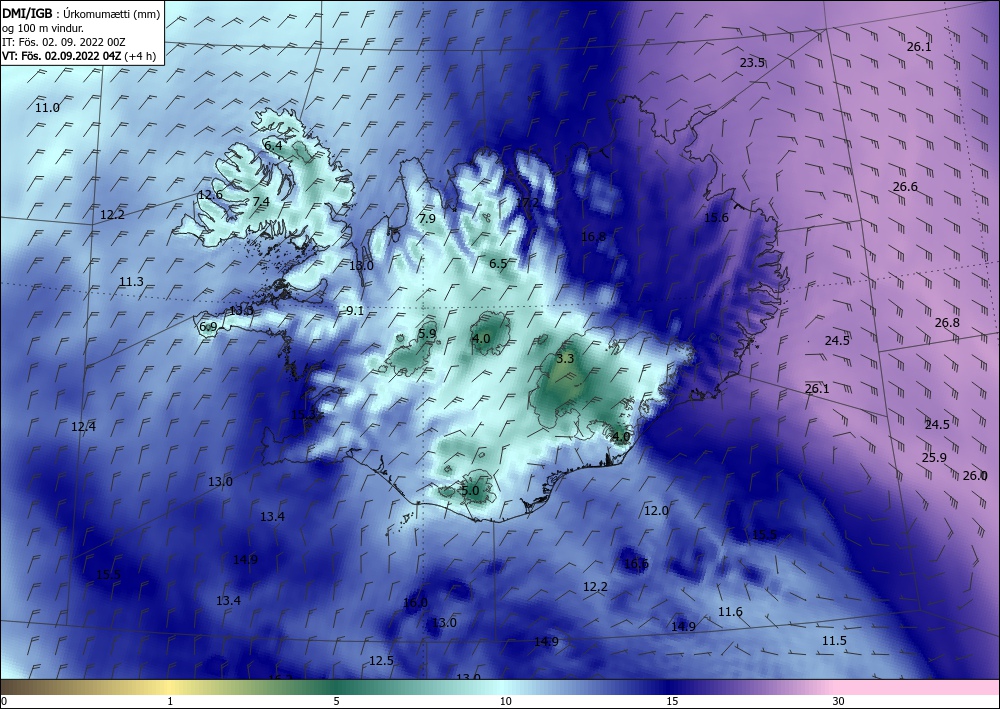The height and width of the screenshot is (709, 1000).
Task: Click the 7.9 value on the map
Action: click(427, 219)
